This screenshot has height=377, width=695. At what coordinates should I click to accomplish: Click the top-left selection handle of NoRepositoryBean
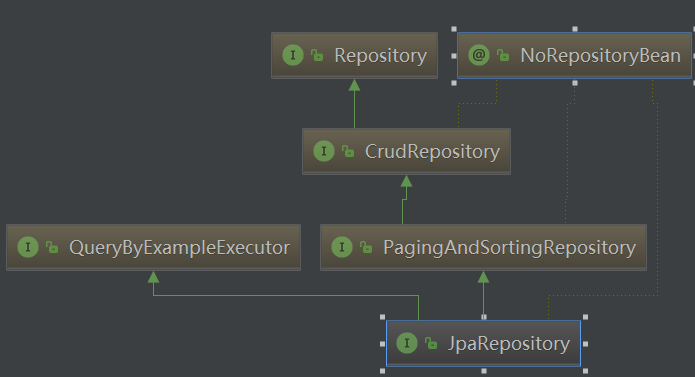coord(454,29)
